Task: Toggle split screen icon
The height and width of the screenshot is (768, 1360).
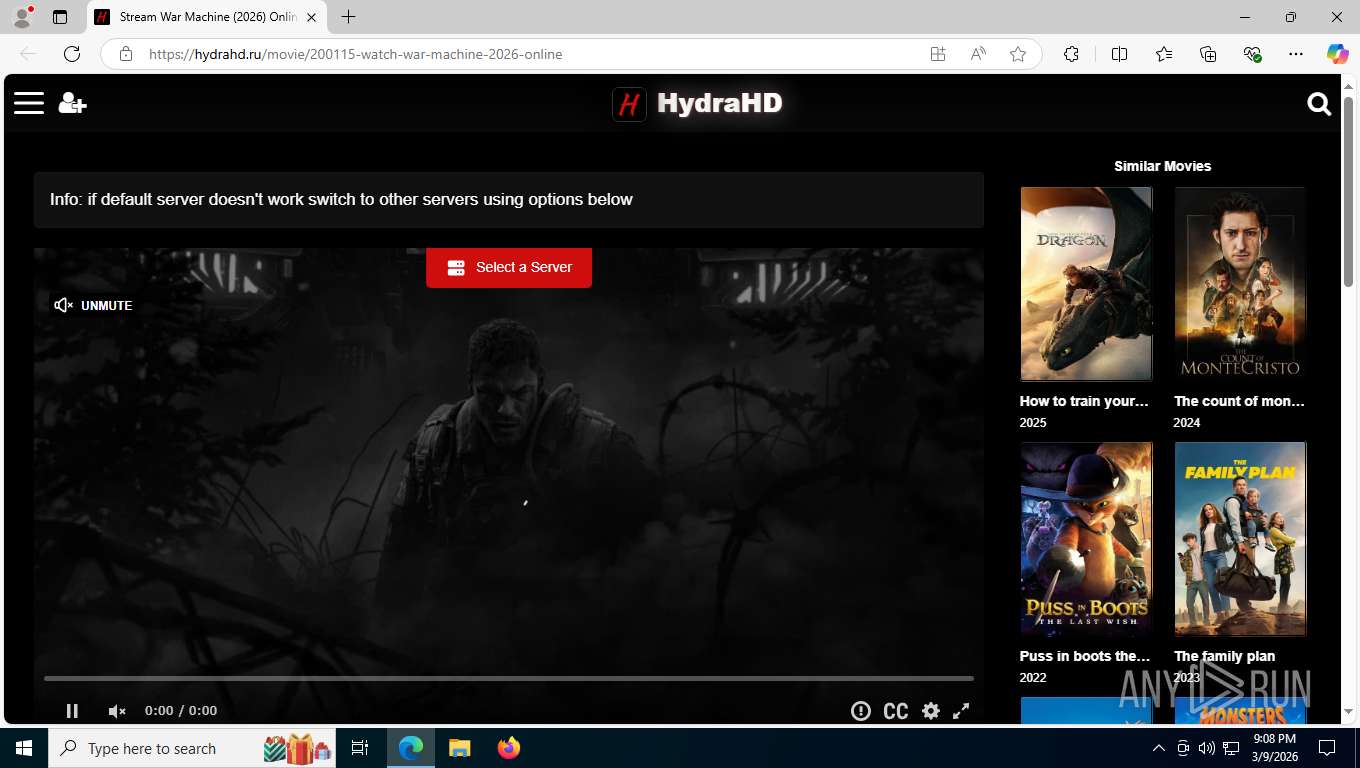Action: 1119,54
